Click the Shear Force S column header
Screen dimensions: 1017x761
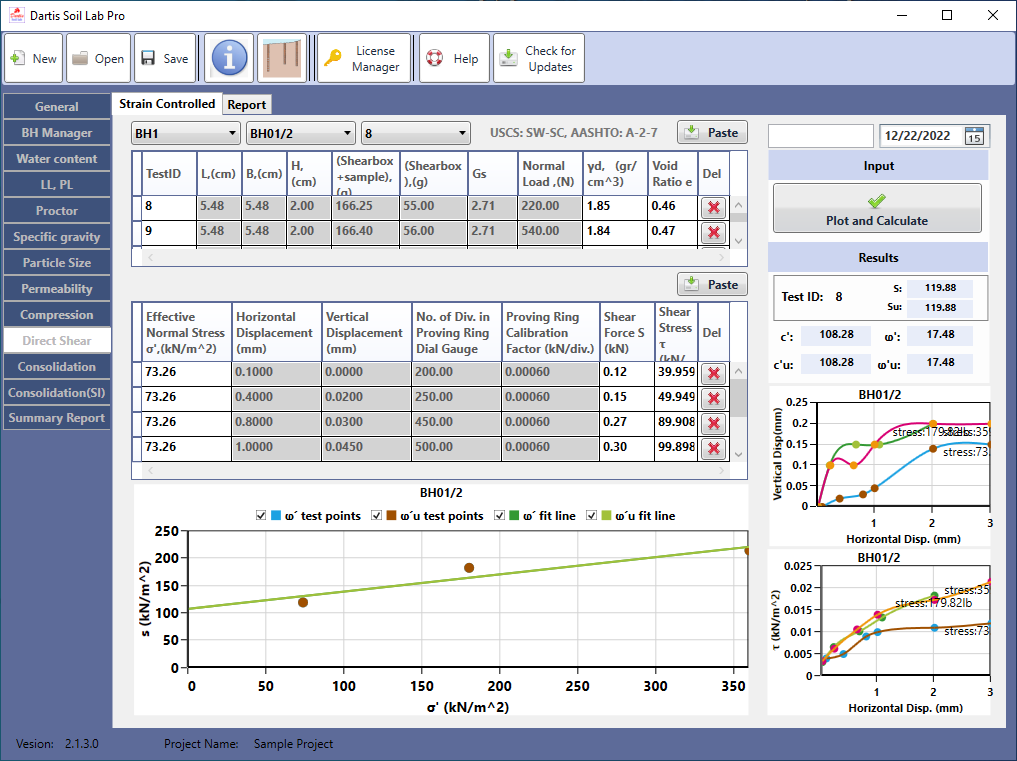(626, 332)
